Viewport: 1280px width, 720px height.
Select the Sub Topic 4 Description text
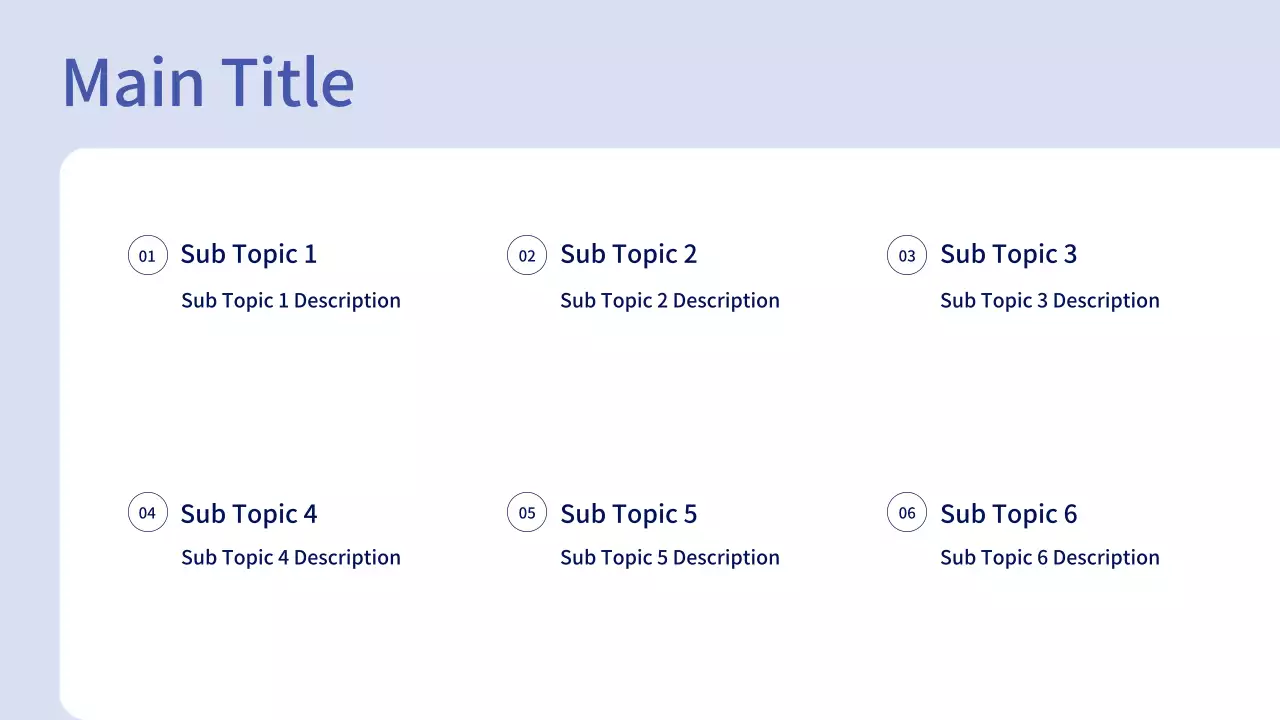click(x=290, y=557)
